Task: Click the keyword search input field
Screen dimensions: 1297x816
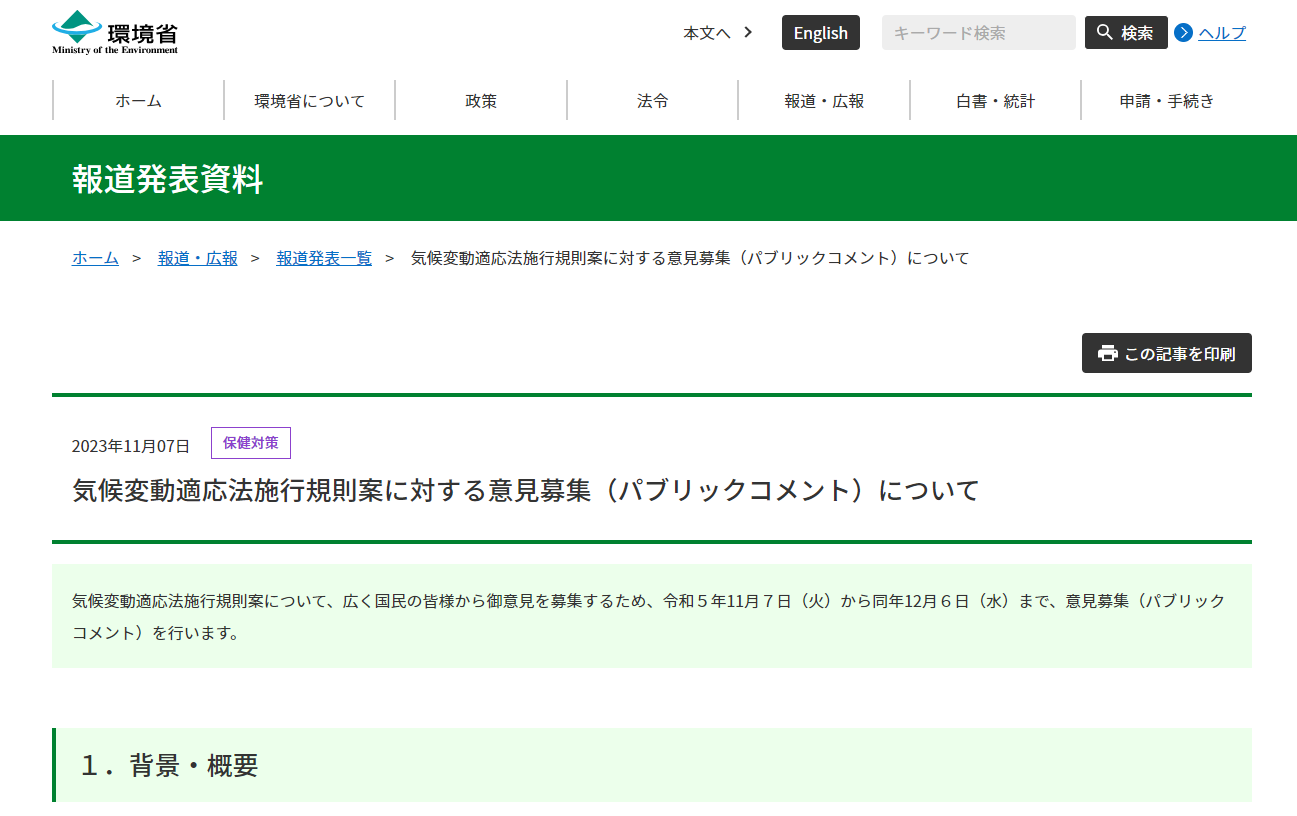Action: (977, 32)
